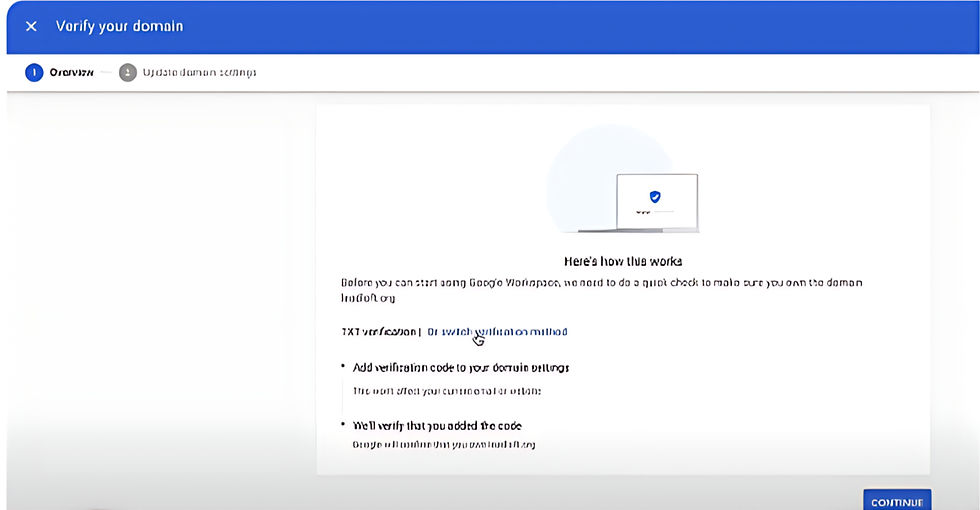
Task: Select the Overview step 1 circle
Action: [x=34, y=72]
